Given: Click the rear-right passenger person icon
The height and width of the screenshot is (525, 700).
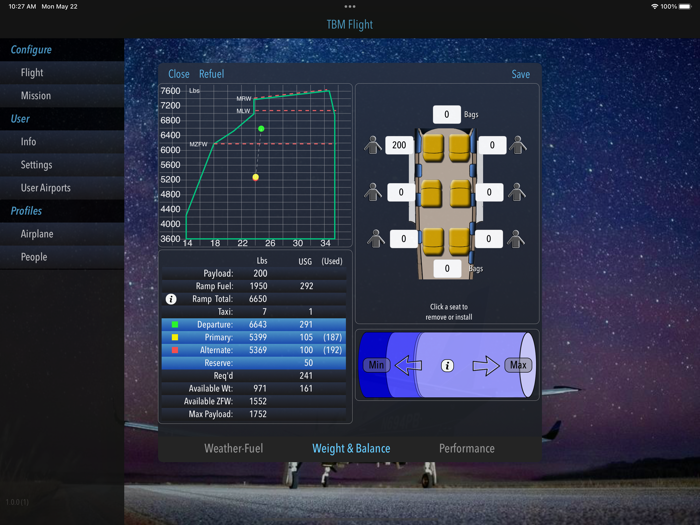Looking at the screenshot, I should pos(516,239).
